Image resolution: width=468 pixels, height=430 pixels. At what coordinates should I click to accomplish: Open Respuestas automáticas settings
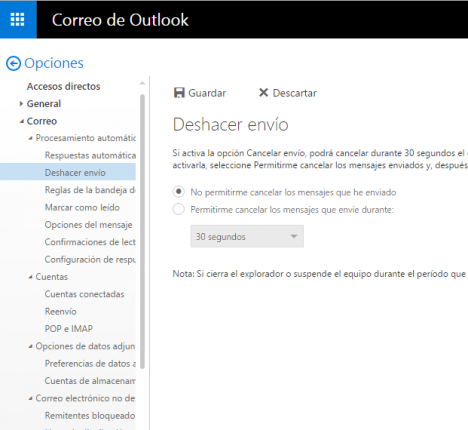point(90,155)
